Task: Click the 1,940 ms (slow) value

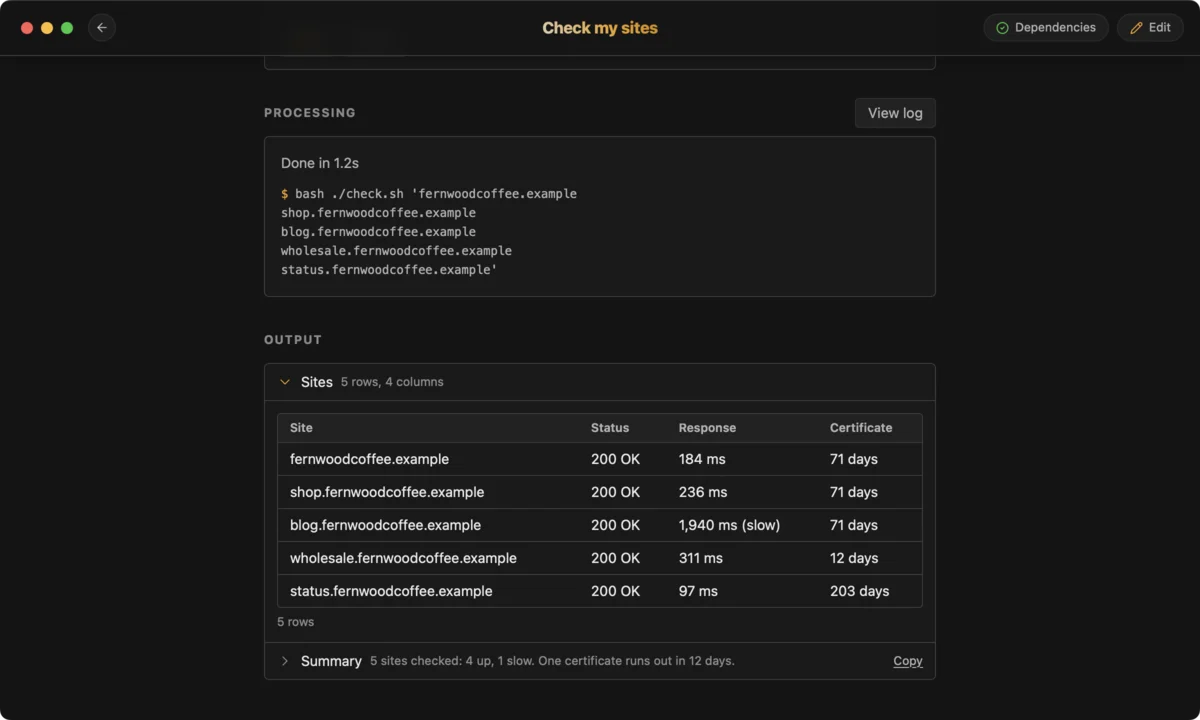Action: click(x=729, y=525)
